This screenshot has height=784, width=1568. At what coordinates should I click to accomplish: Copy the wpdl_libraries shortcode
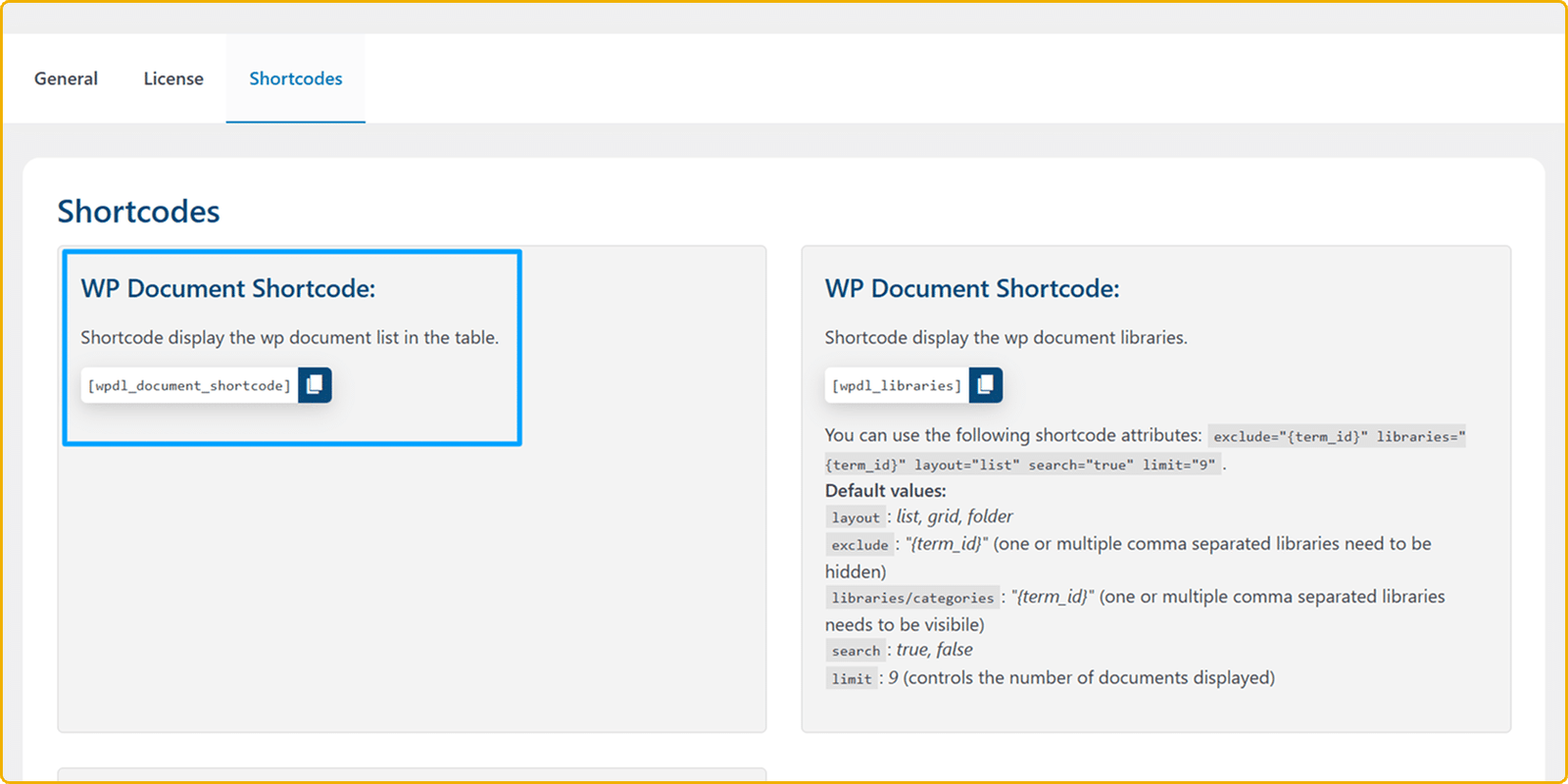coord(986,385)
